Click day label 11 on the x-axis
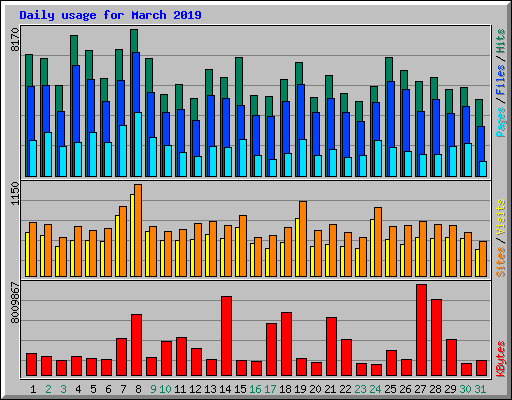 [180, 389]
